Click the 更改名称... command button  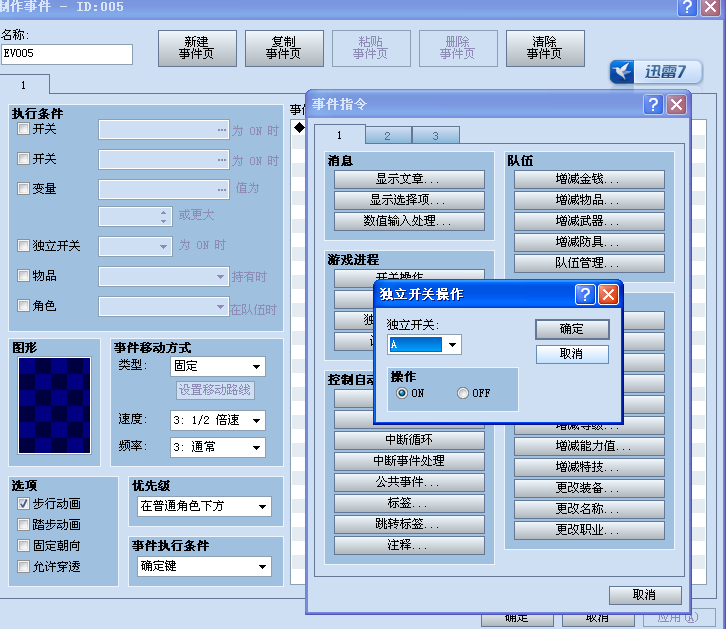pos(589,509)
